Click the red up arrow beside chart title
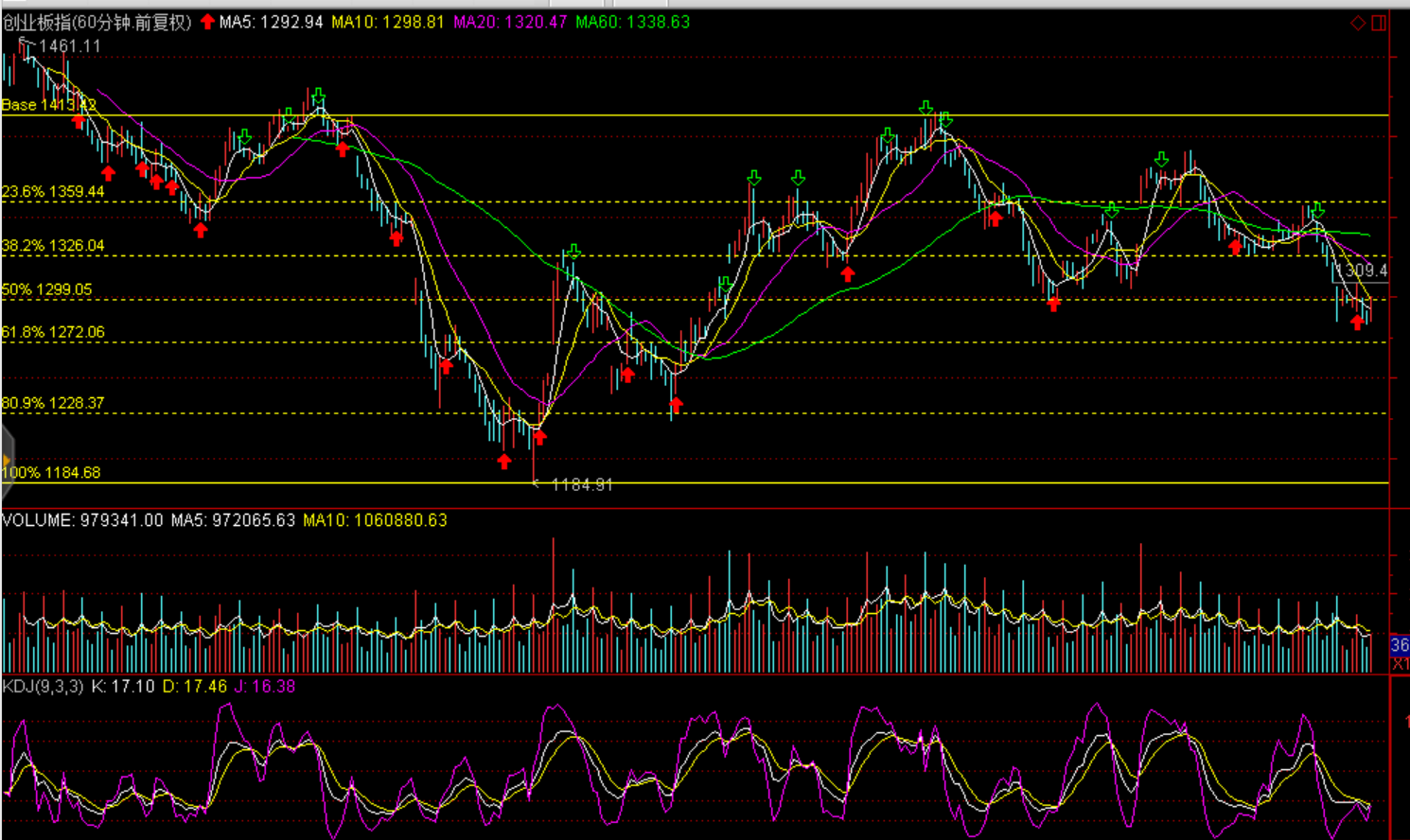 [x=207, y=22]
